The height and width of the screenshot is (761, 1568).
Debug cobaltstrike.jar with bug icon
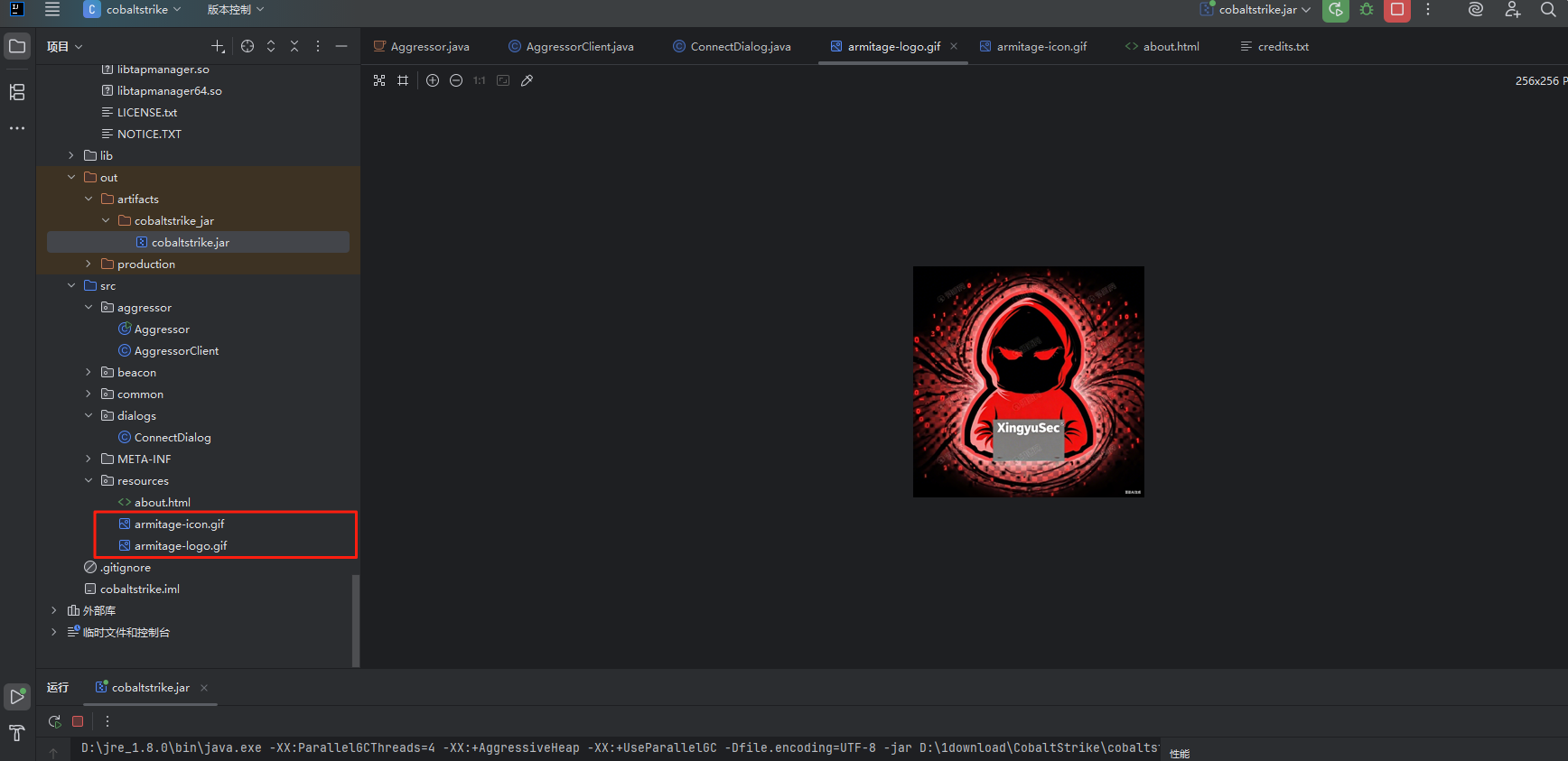[x=1367, y=10]
